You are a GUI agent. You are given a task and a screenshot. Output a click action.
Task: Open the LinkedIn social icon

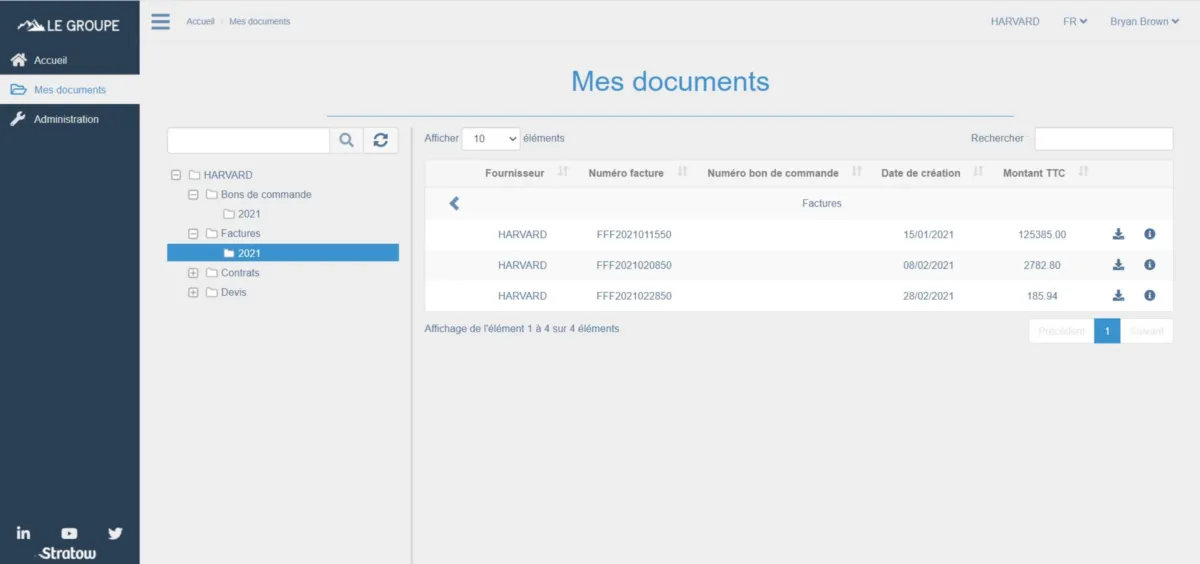[23, 533]
